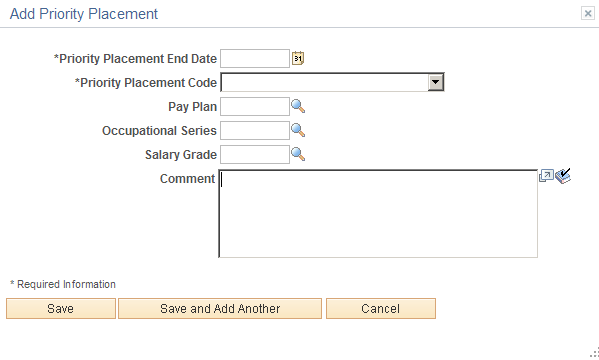Screen dimensions: 599x360
Task: Click Save and Add Another
Action: (x=220, y=308)
